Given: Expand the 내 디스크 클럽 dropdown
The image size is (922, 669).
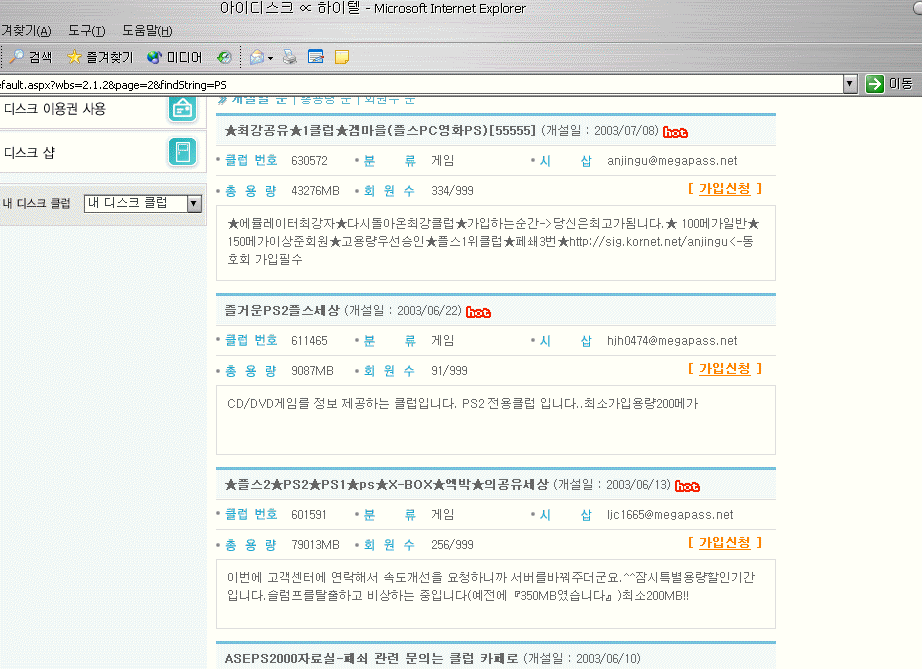Looking at the screenshot, I should point(194,203).
